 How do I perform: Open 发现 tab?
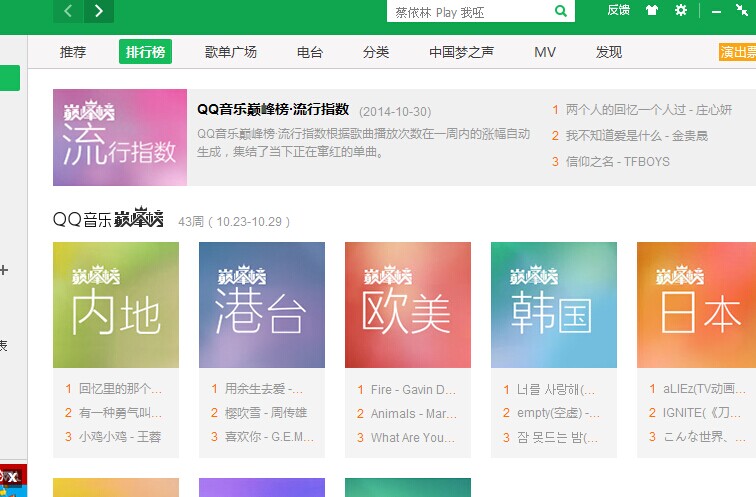(x=609, y=52)
